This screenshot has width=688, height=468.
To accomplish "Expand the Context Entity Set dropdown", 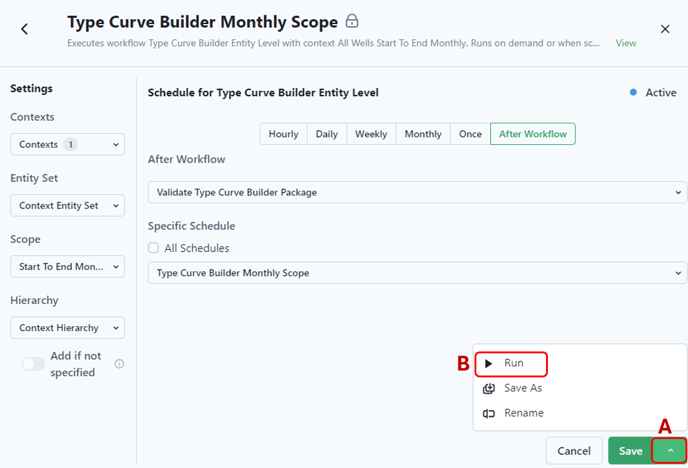I will tap(68, 205).
